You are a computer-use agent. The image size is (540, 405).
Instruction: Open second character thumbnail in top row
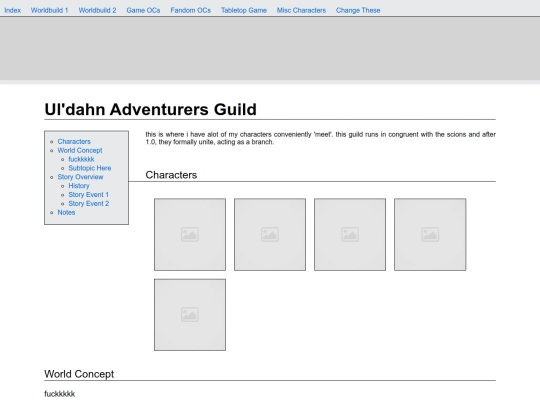click(270, 235)
